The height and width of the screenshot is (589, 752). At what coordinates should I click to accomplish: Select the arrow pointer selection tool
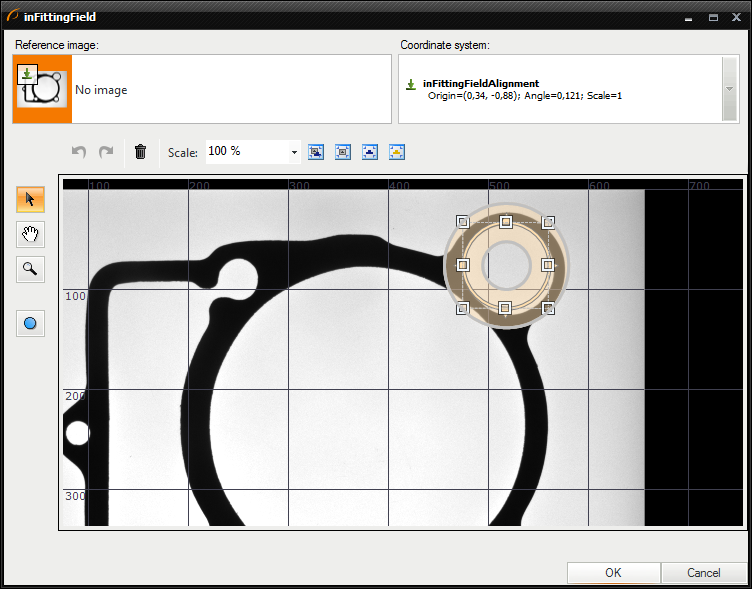pos(30,199)
